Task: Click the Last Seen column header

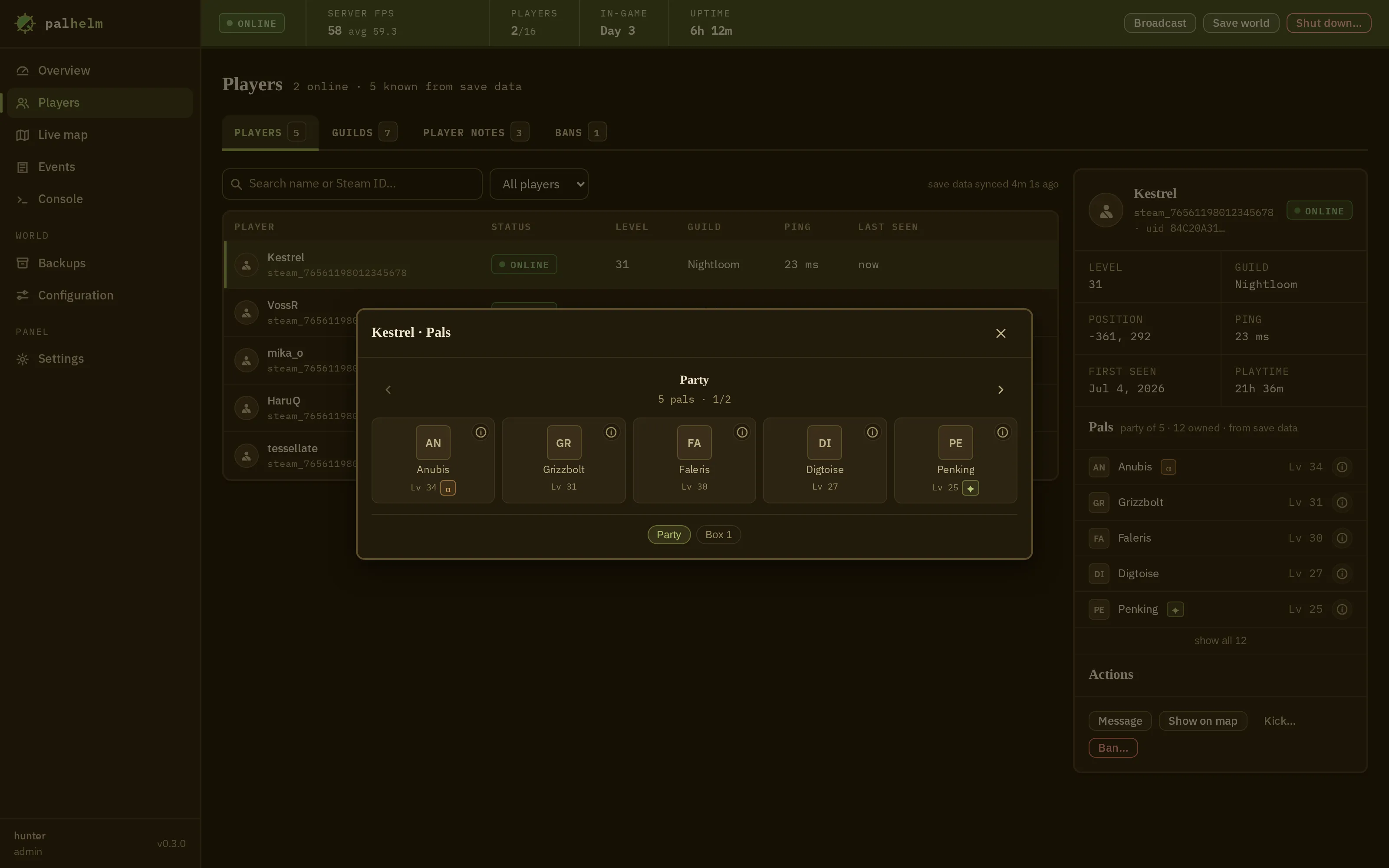Action: tap(888, 227)
